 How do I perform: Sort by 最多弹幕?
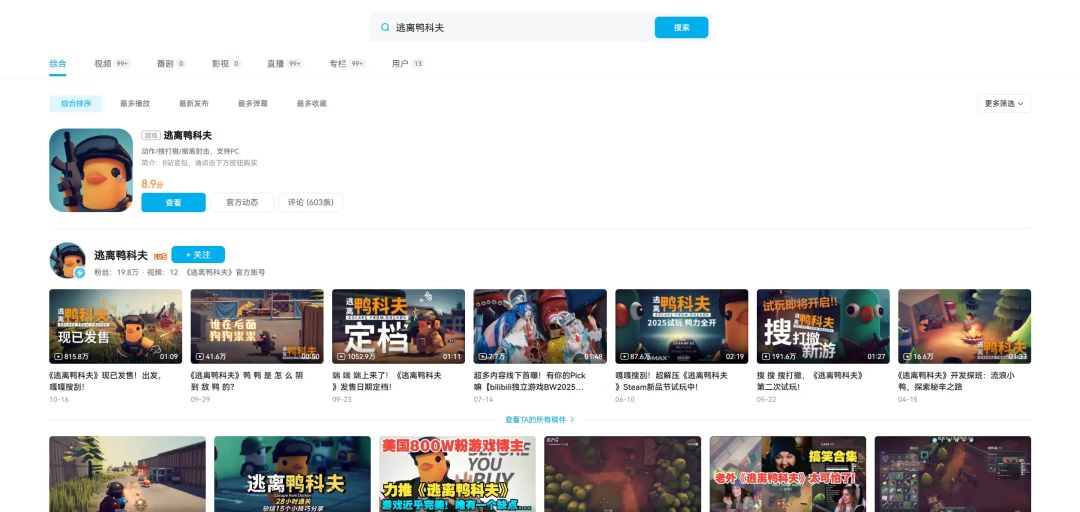click(253, 103)
